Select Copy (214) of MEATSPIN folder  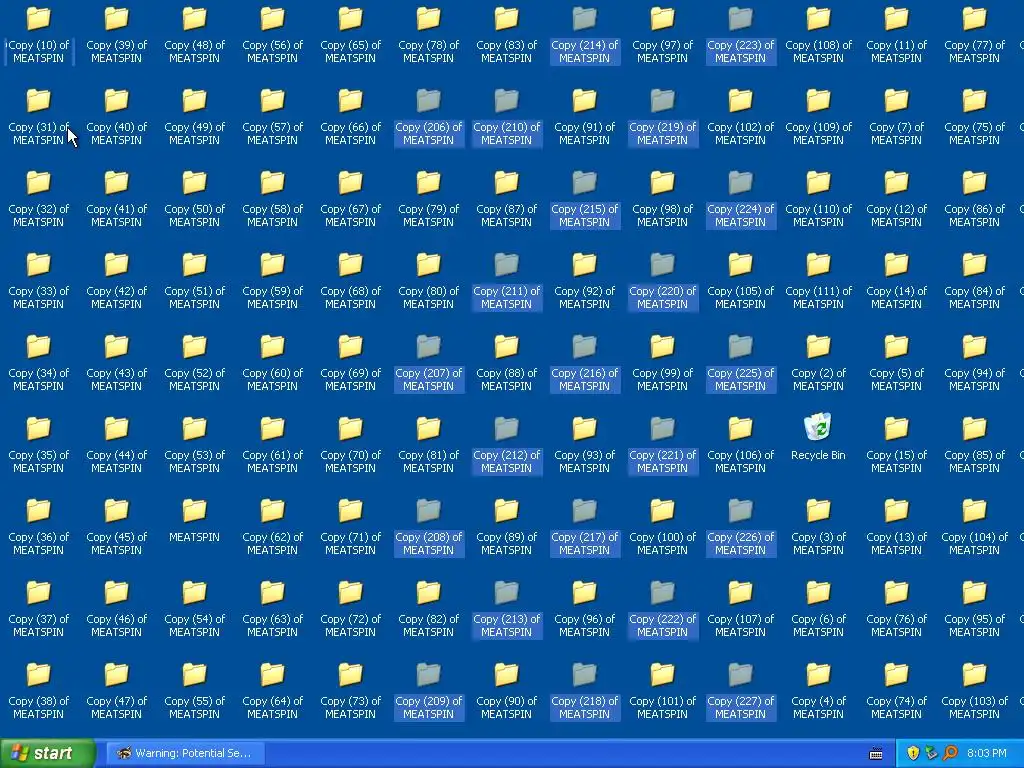click(584, 34)
